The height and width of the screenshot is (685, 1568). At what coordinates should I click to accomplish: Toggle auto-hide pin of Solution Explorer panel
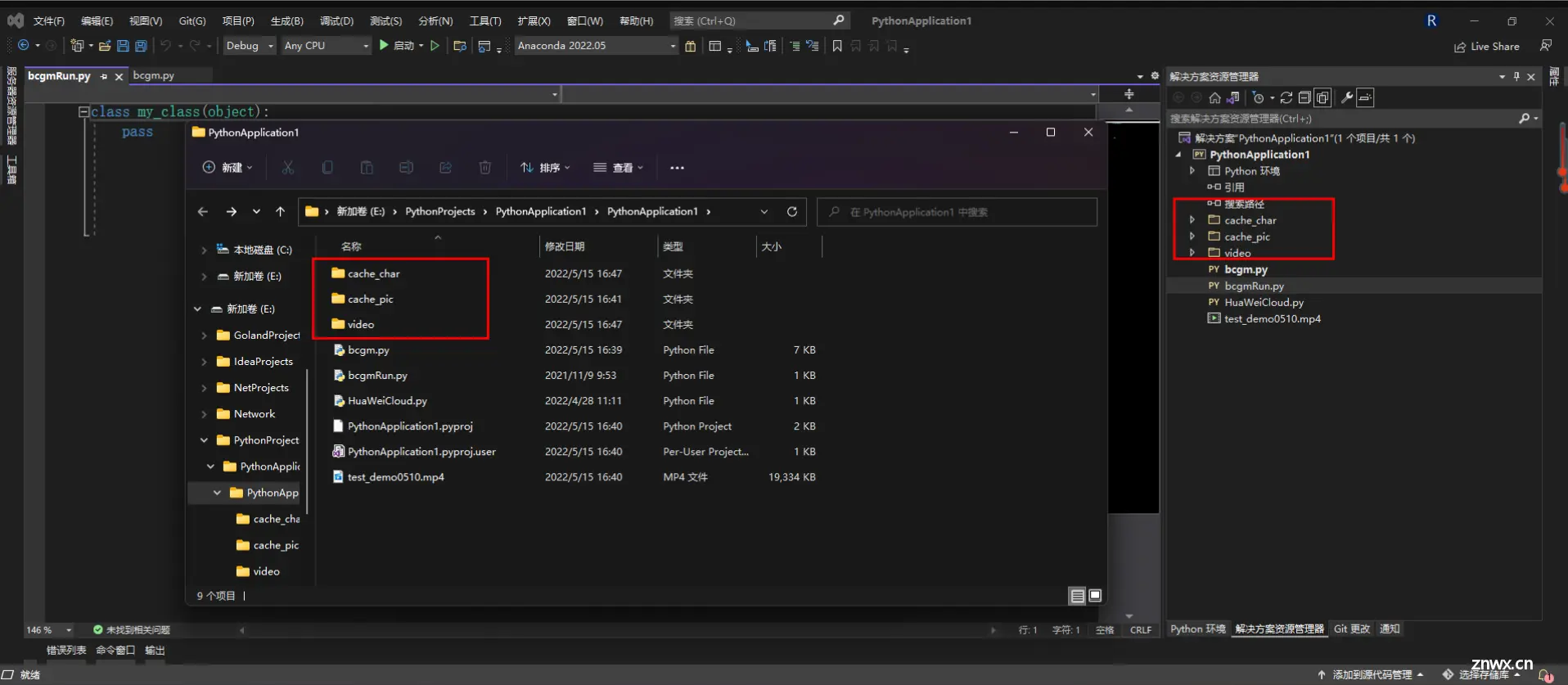1516,76
